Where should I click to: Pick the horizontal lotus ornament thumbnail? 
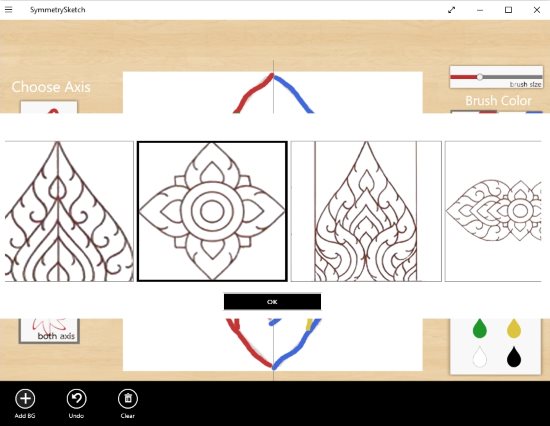pyautogui.click(x=493, y=211)
